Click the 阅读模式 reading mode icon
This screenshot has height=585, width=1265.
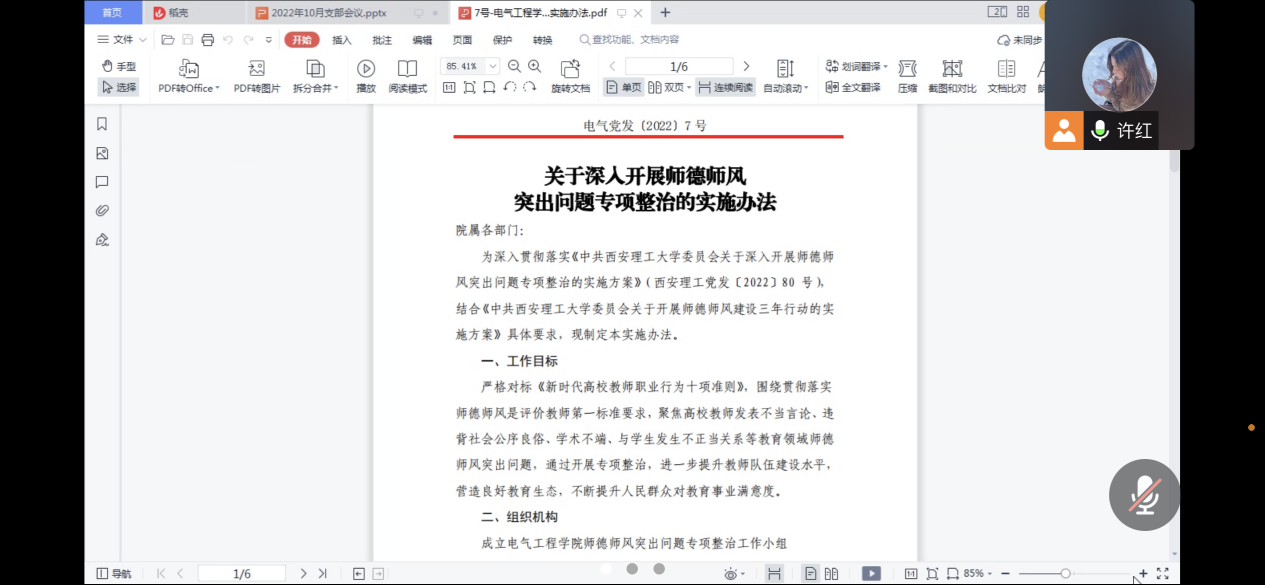[x=407, y=77]
